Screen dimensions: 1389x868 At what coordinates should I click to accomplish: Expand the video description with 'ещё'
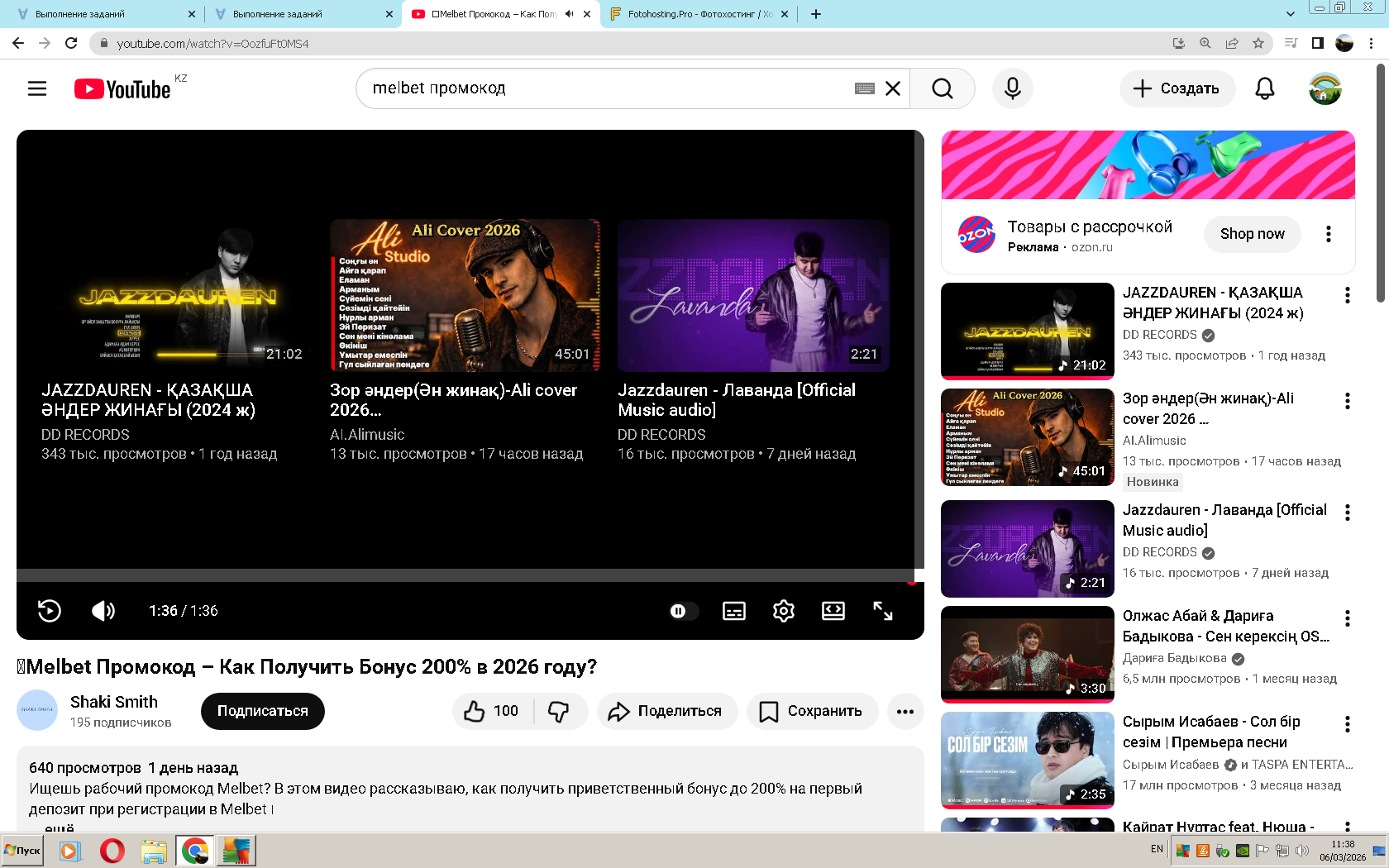click(60, 827)
